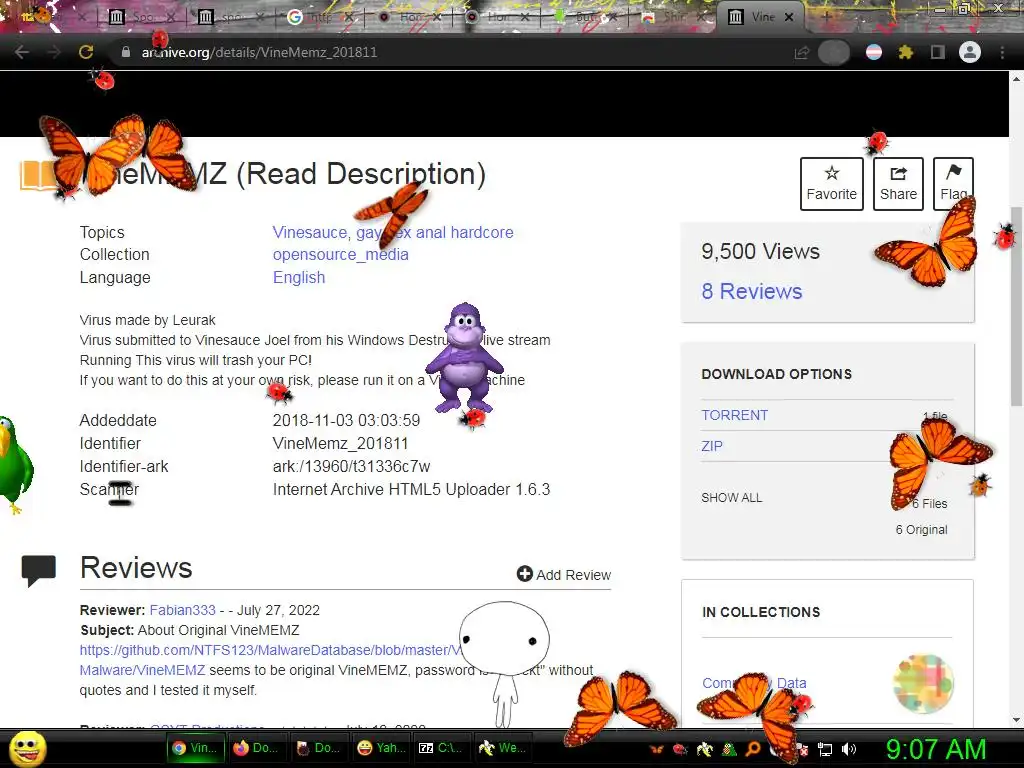Open the network tray icon
The width and height of the screenshot is (1024, 768).
(x=825, y=749)
